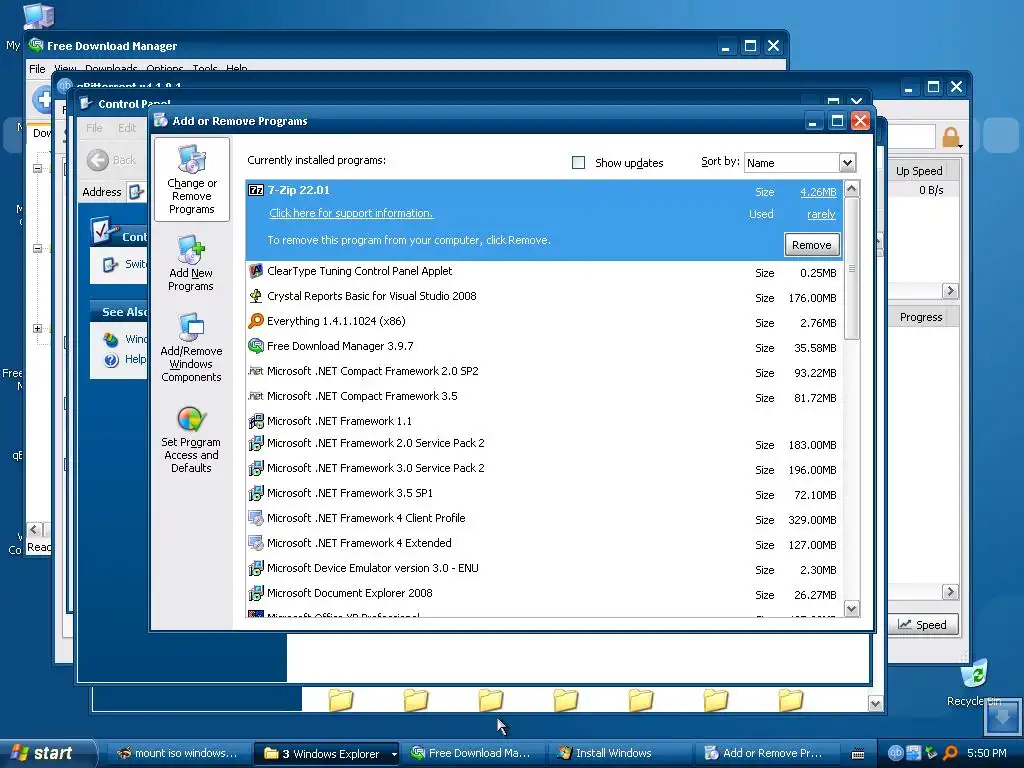Click the programs list scrollbar down arrow

click(852, 609)
